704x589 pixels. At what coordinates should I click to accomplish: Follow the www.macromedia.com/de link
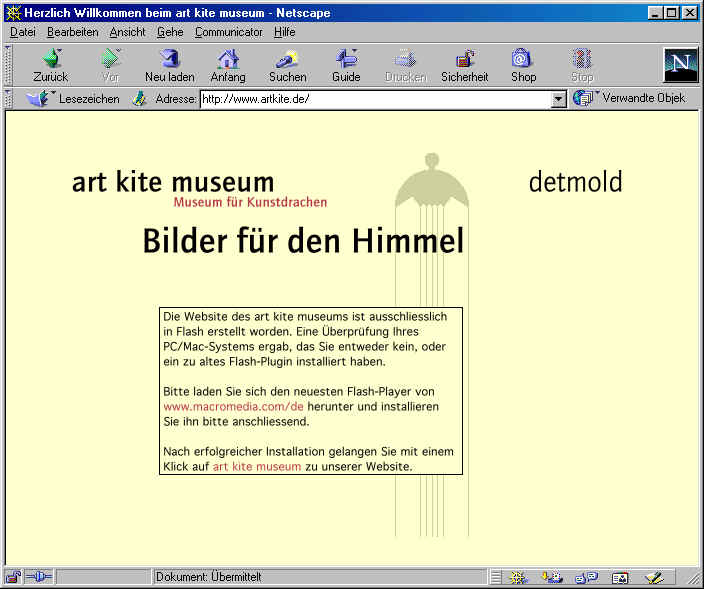pos(233,407)
